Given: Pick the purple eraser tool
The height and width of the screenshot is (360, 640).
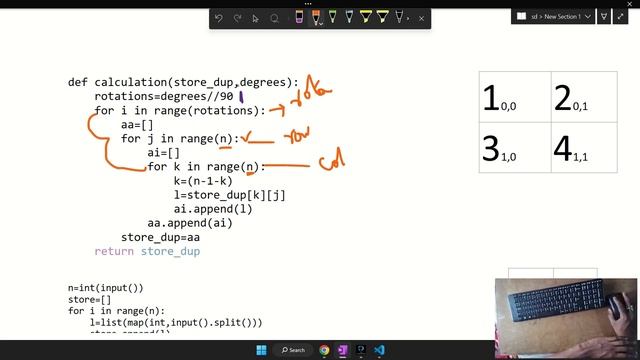Looking at the screenshot, I should point(299,18).
